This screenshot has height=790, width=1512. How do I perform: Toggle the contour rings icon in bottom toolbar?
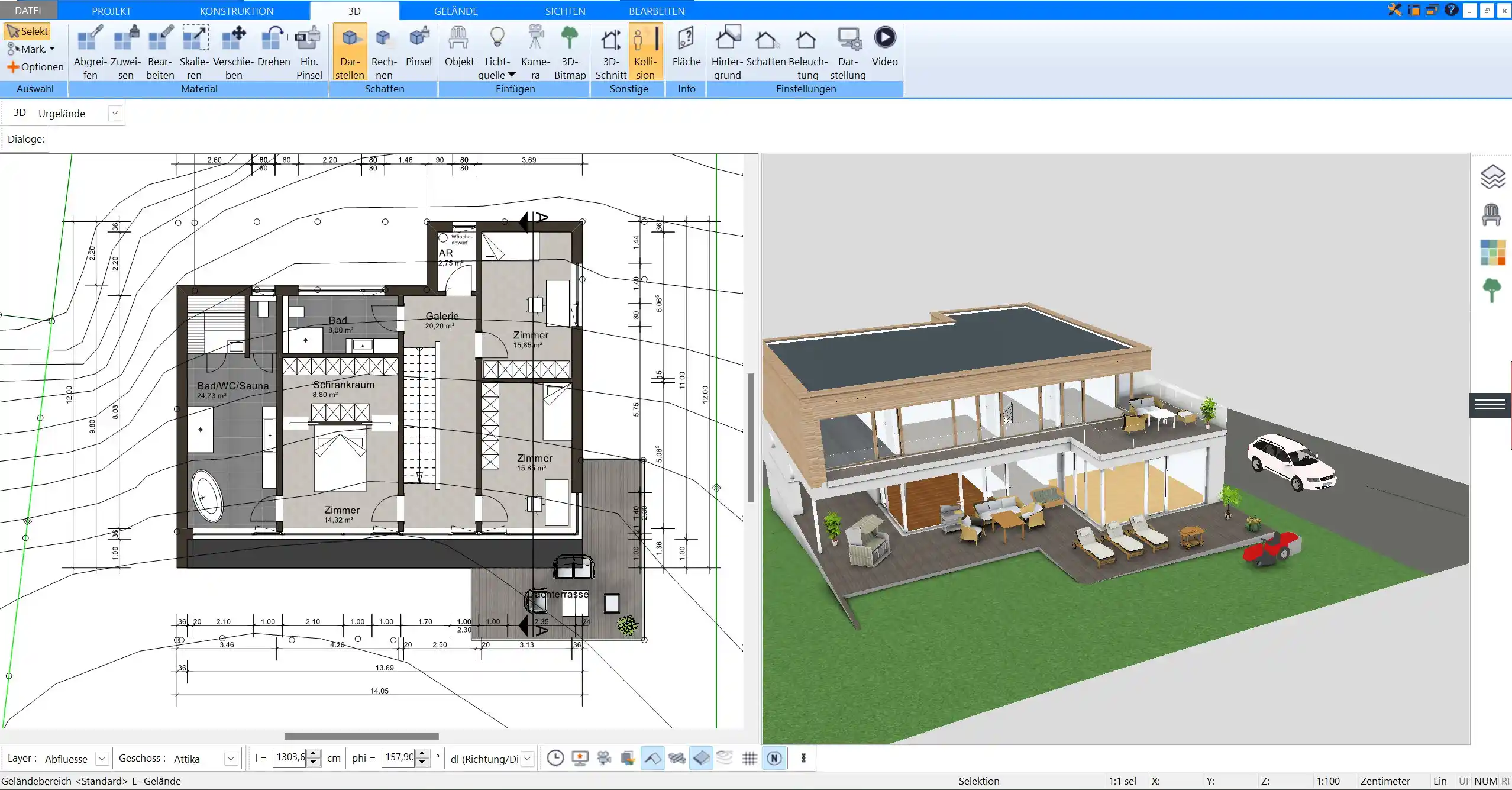click(725, 758)
